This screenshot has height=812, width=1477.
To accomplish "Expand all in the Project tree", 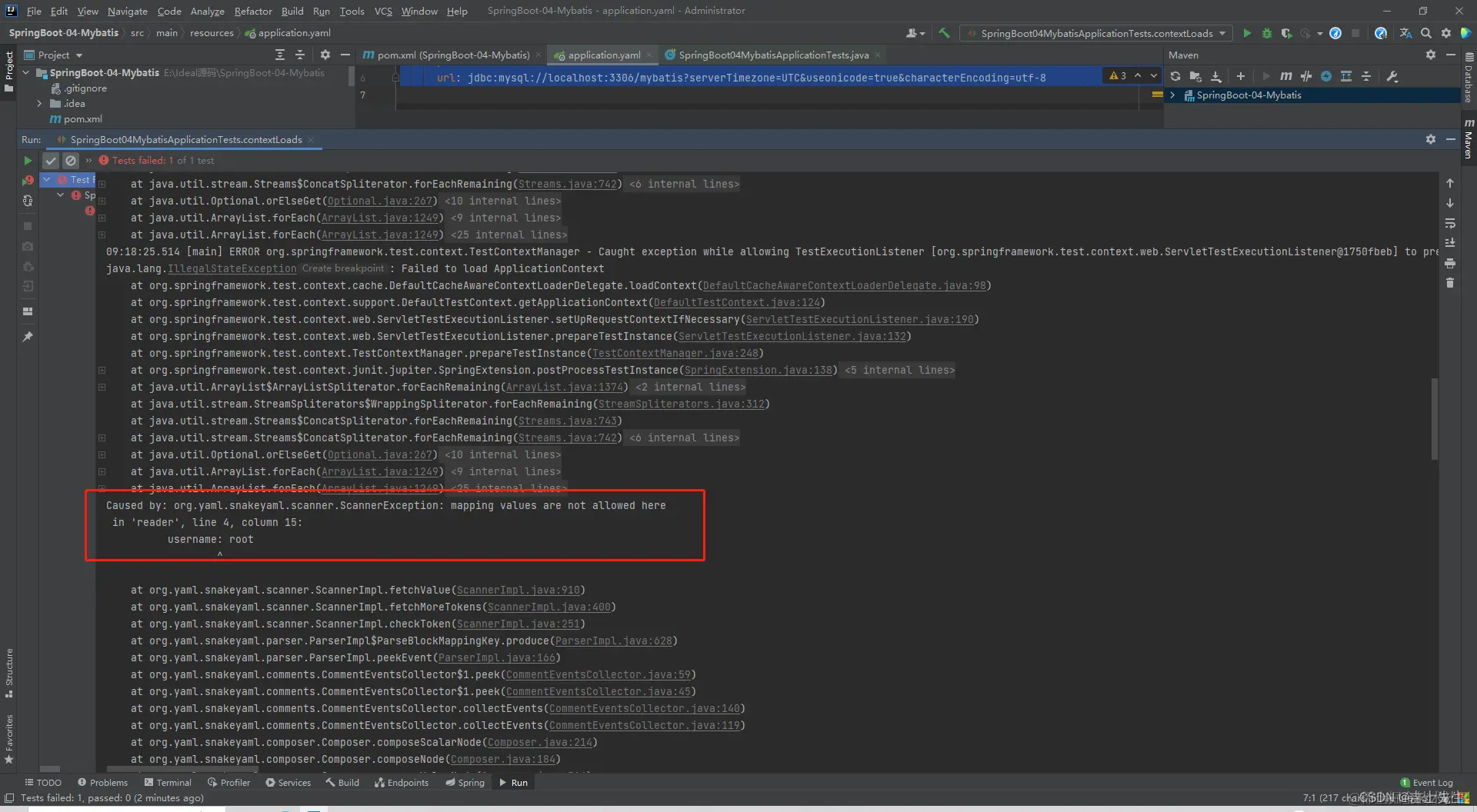I will 280,55.
